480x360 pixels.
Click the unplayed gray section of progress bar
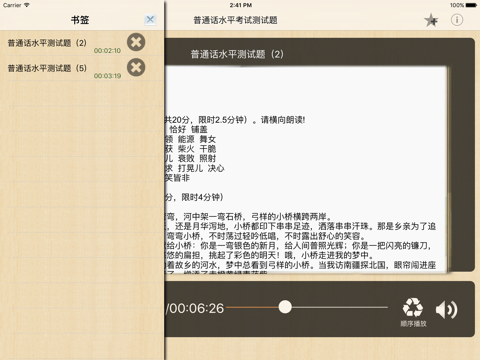[340, 307]
